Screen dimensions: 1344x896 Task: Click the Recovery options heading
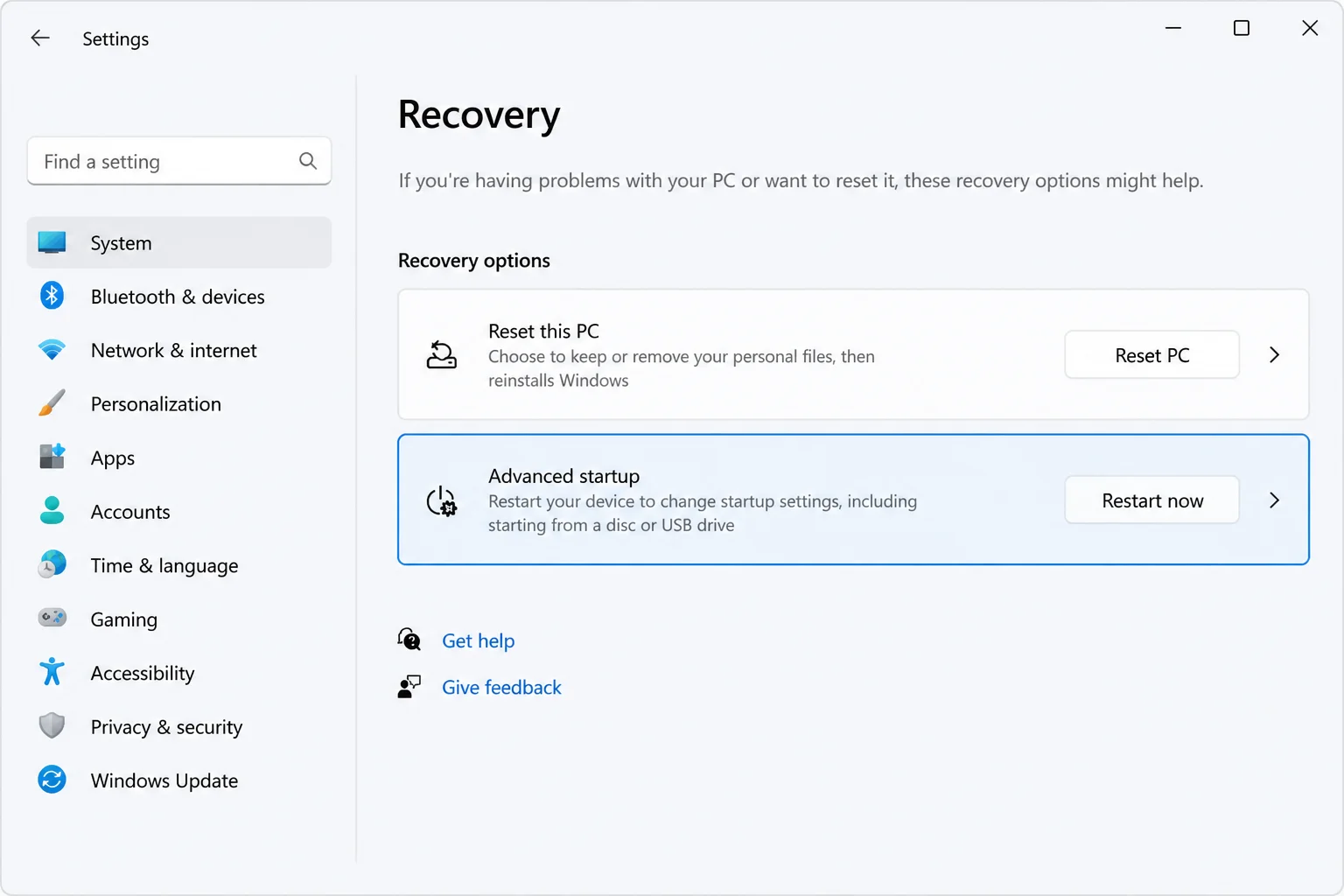tap(473, 260)
